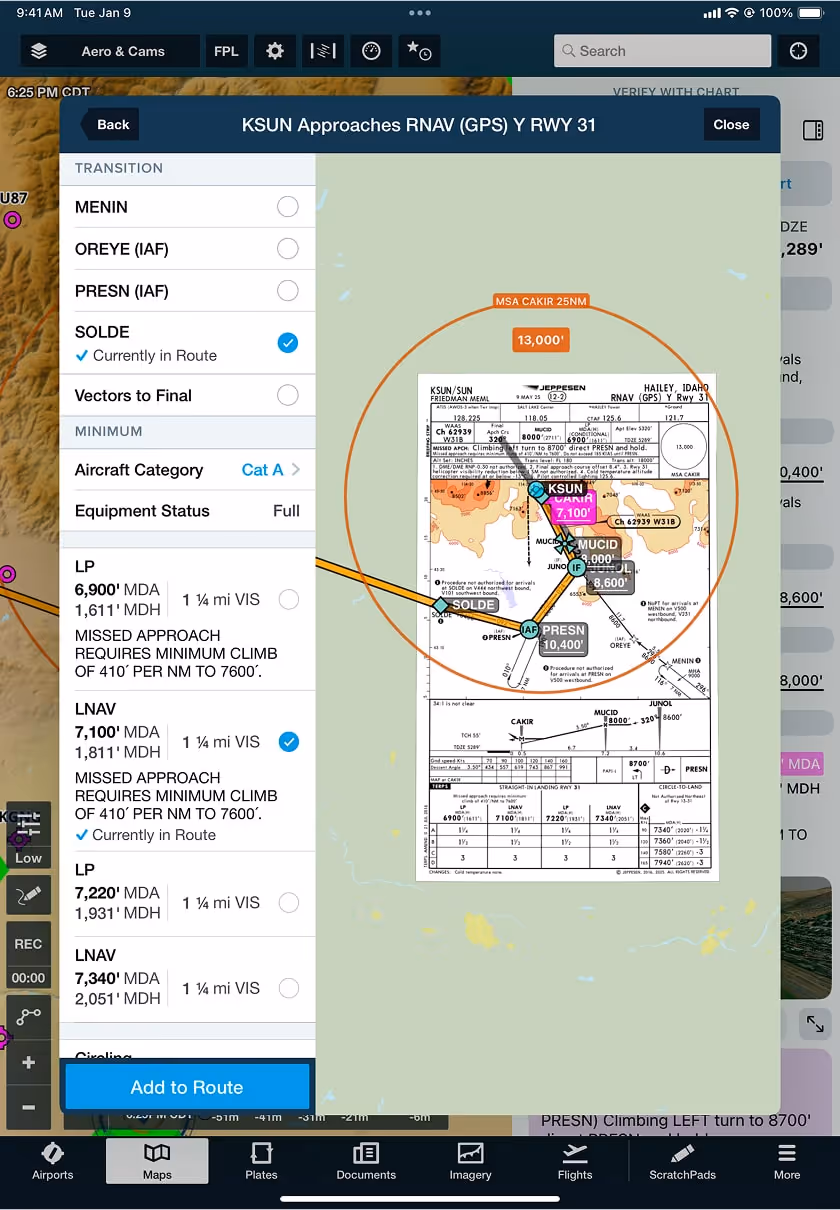Start track log REC button
The width and height of the screenshot is (840, 1210).
[x=28, y=943]
